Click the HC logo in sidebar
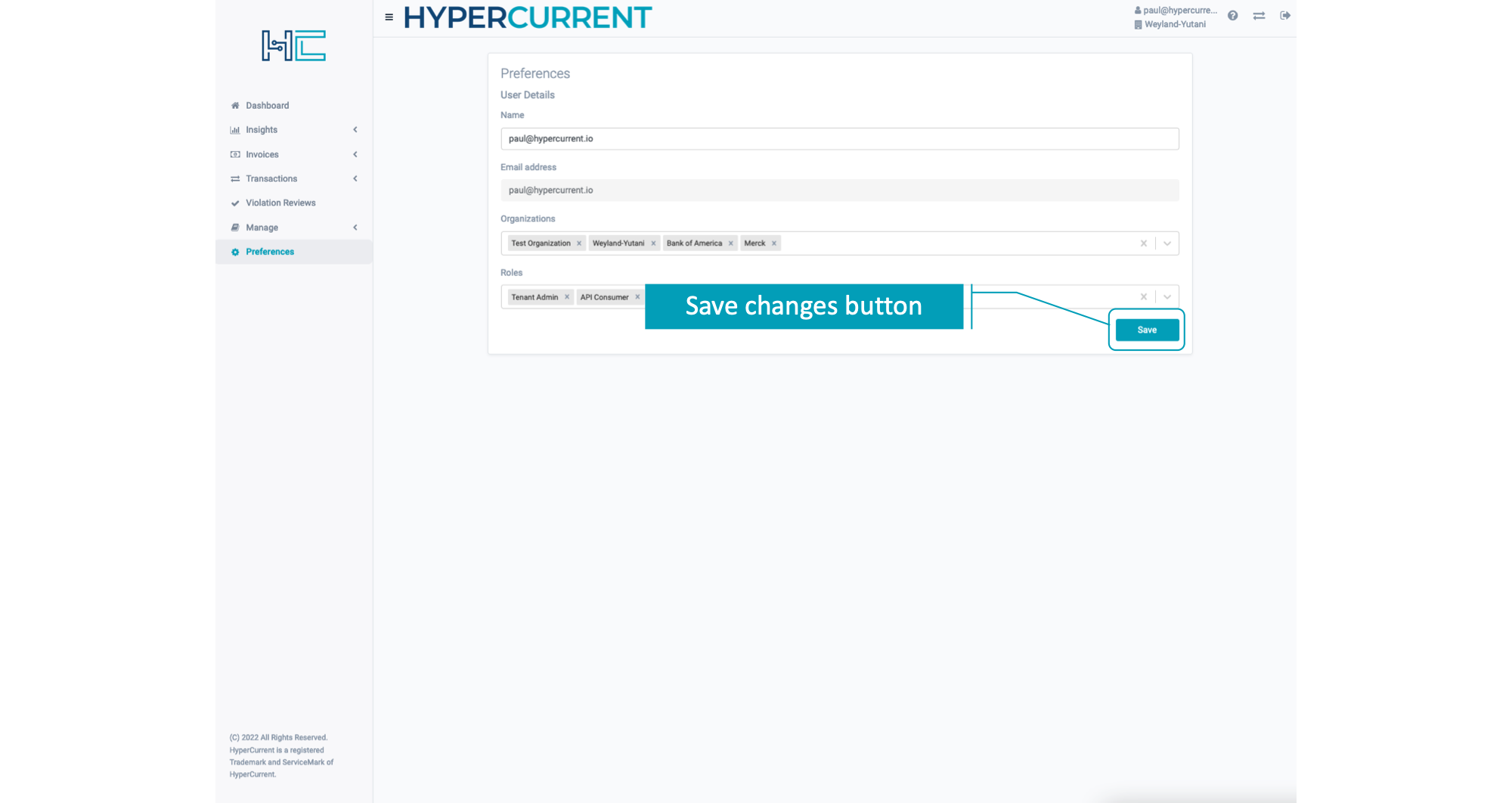 tap(293, 46)
